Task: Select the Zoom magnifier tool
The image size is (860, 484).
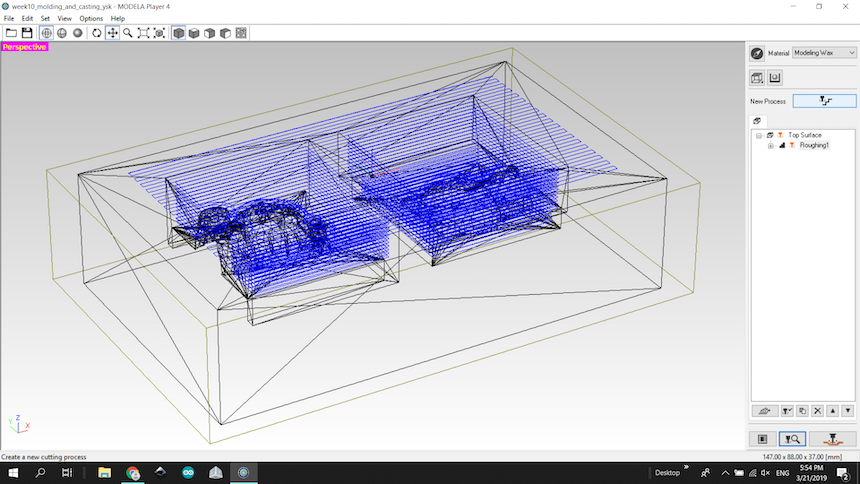Action: pos(128,33)
